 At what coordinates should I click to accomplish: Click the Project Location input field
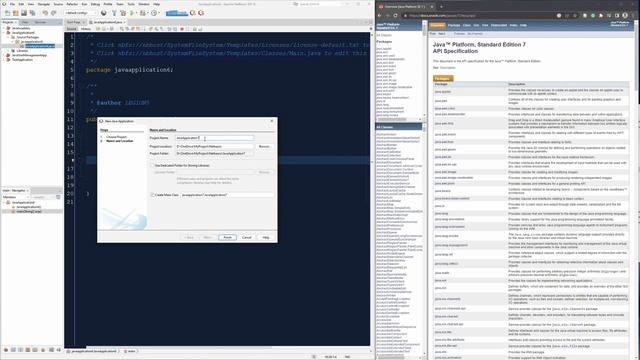(214, 146)
